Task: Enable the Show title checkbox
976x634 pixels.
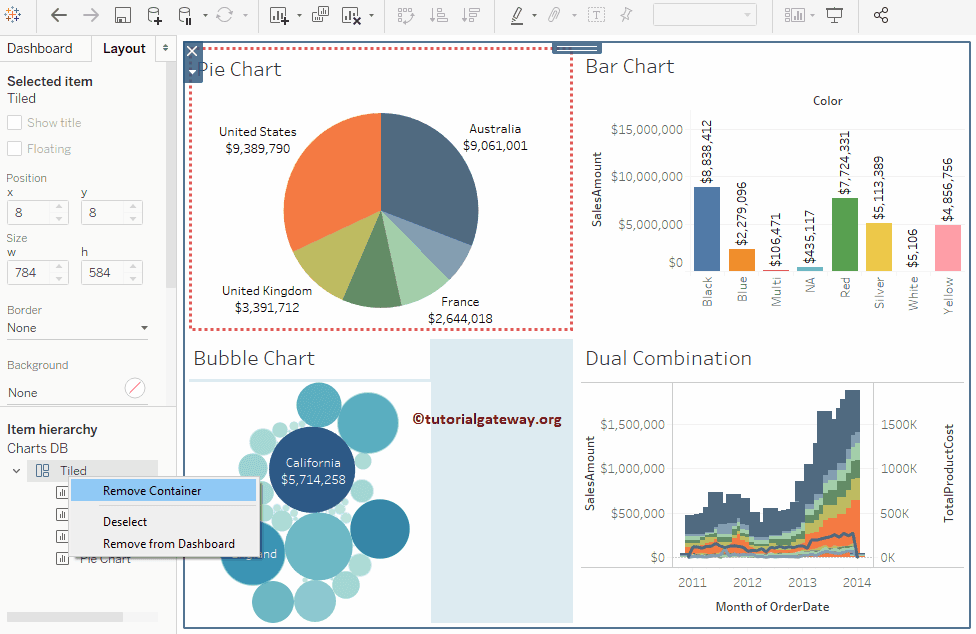Action: point(15,123)
